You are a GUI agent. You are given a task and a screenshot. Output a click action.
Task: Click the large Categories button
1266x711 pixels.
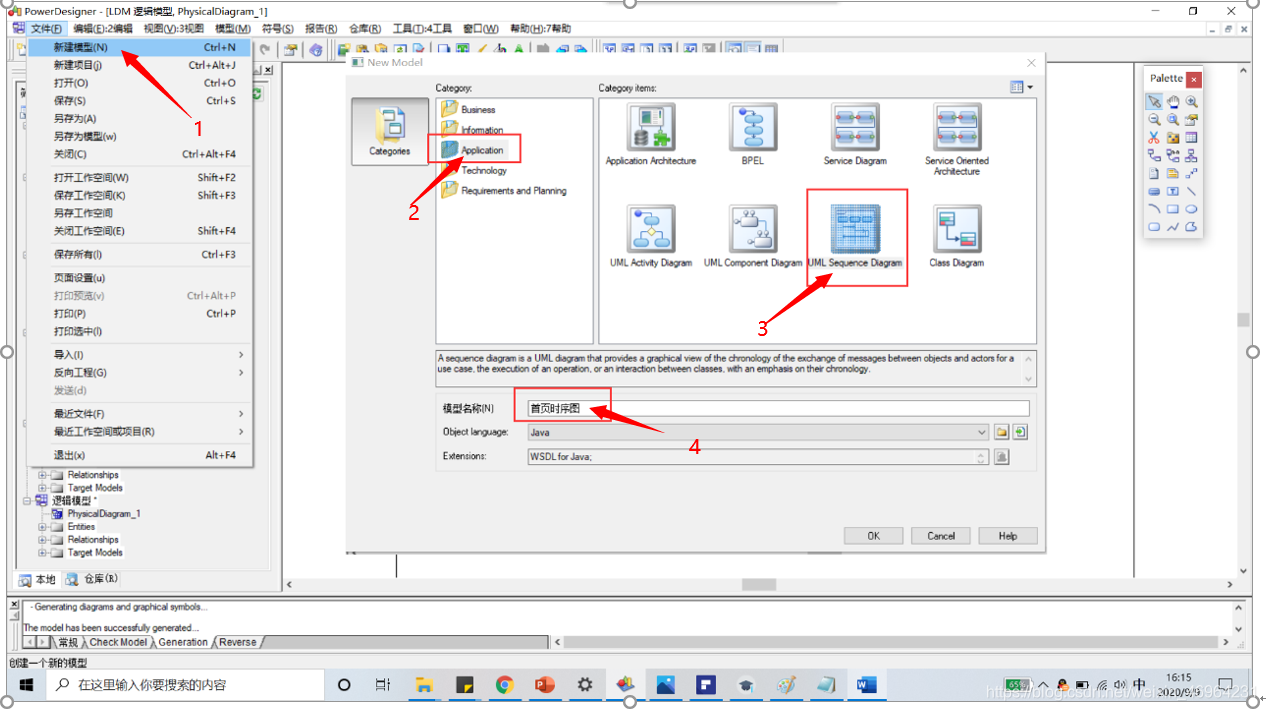pyautogui.click(x=390, y=131)
